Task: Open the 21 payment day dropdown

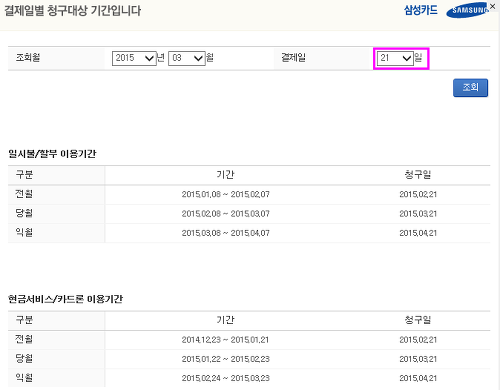Action: (x=395, y=58)
